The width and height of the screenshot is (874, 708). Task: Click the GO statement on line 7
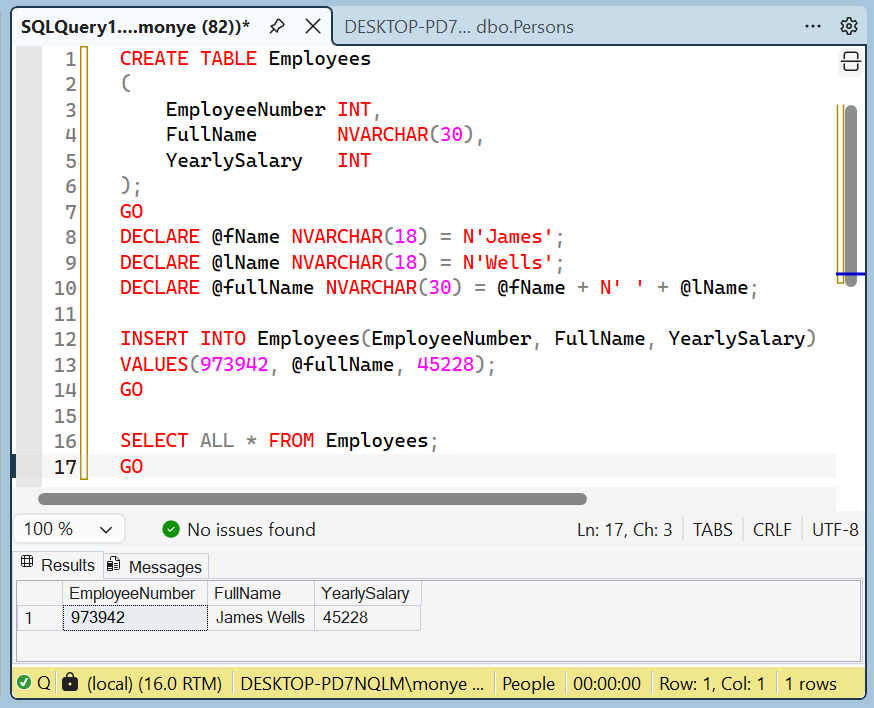click(x=132, y=211)
